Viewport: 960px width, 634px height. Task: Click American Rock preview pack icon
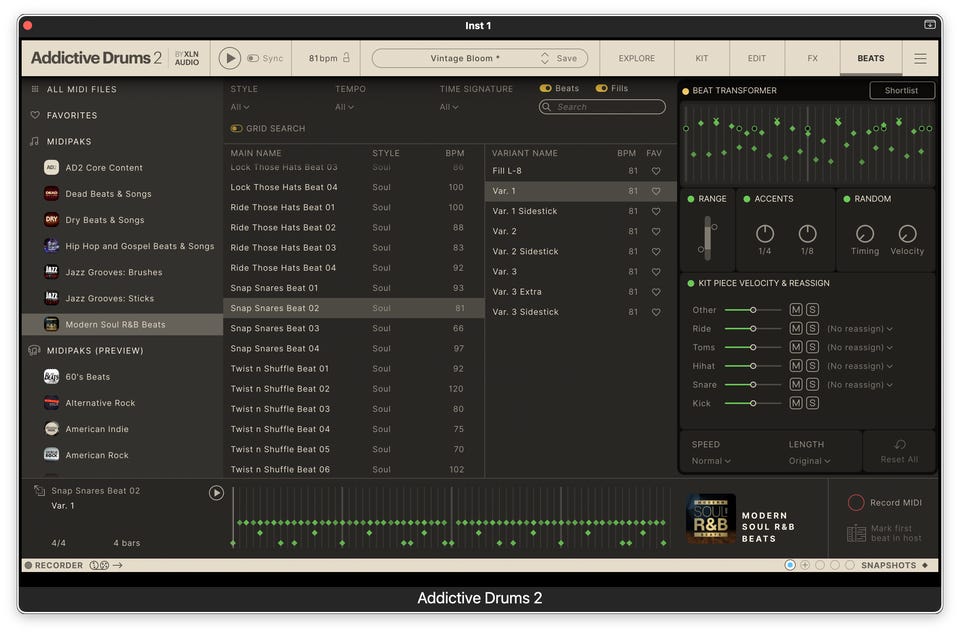pyautogui.click(x=51, y=455)
